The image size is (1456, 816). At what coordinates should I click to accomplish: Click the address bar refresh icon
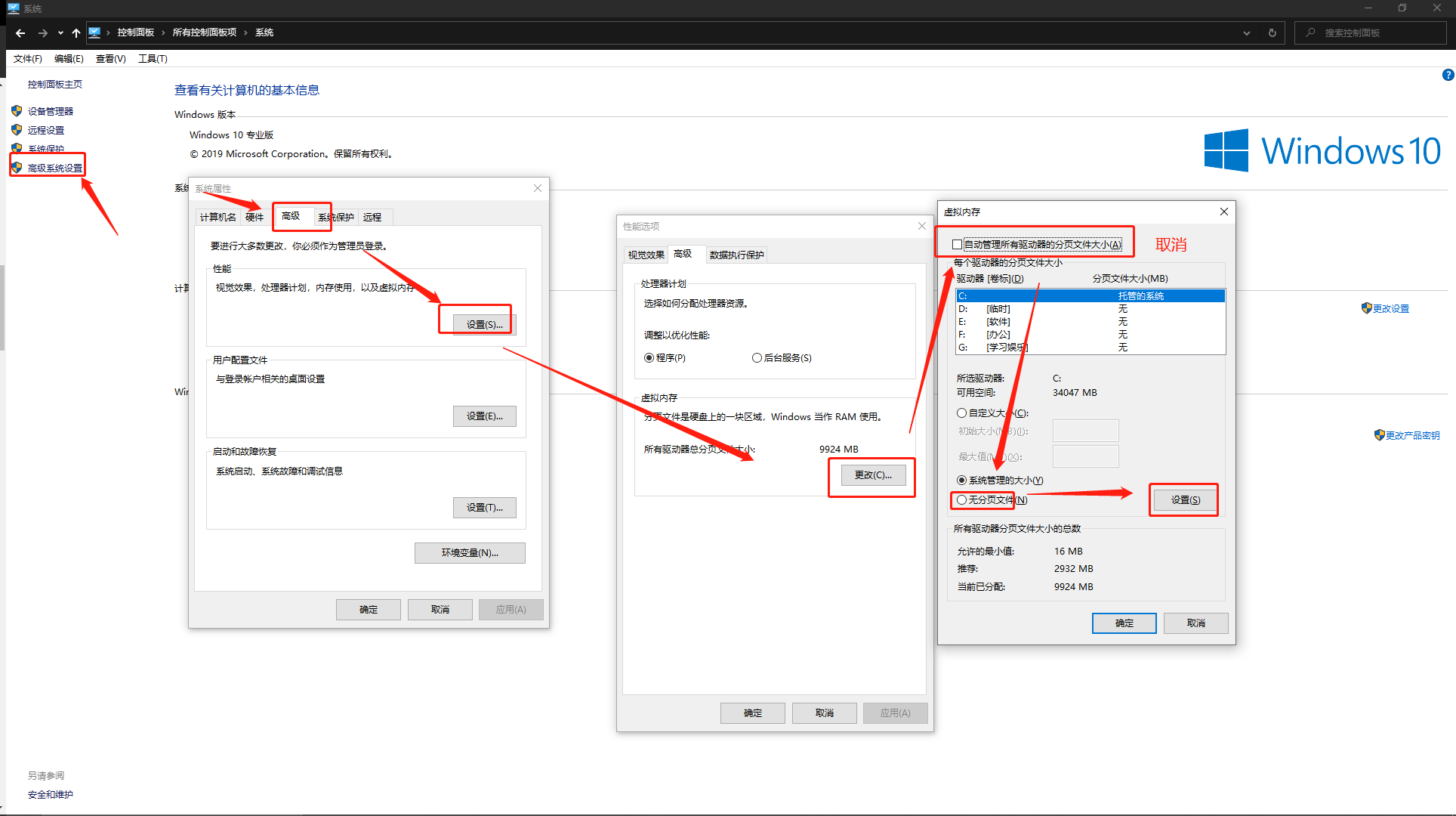tap(1272, 32)
